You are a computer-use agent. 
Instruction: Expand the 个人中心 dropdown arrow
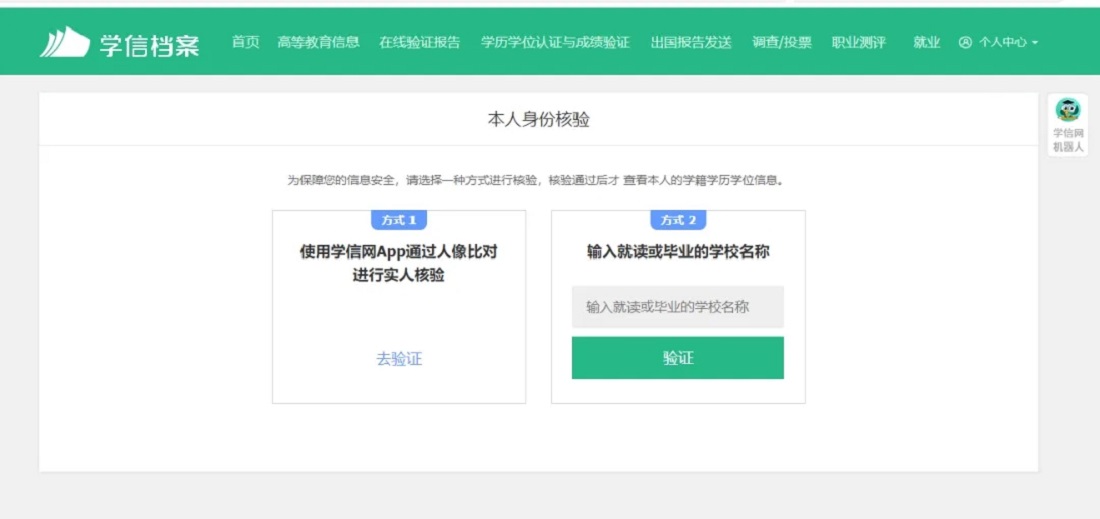point(1035,43)
